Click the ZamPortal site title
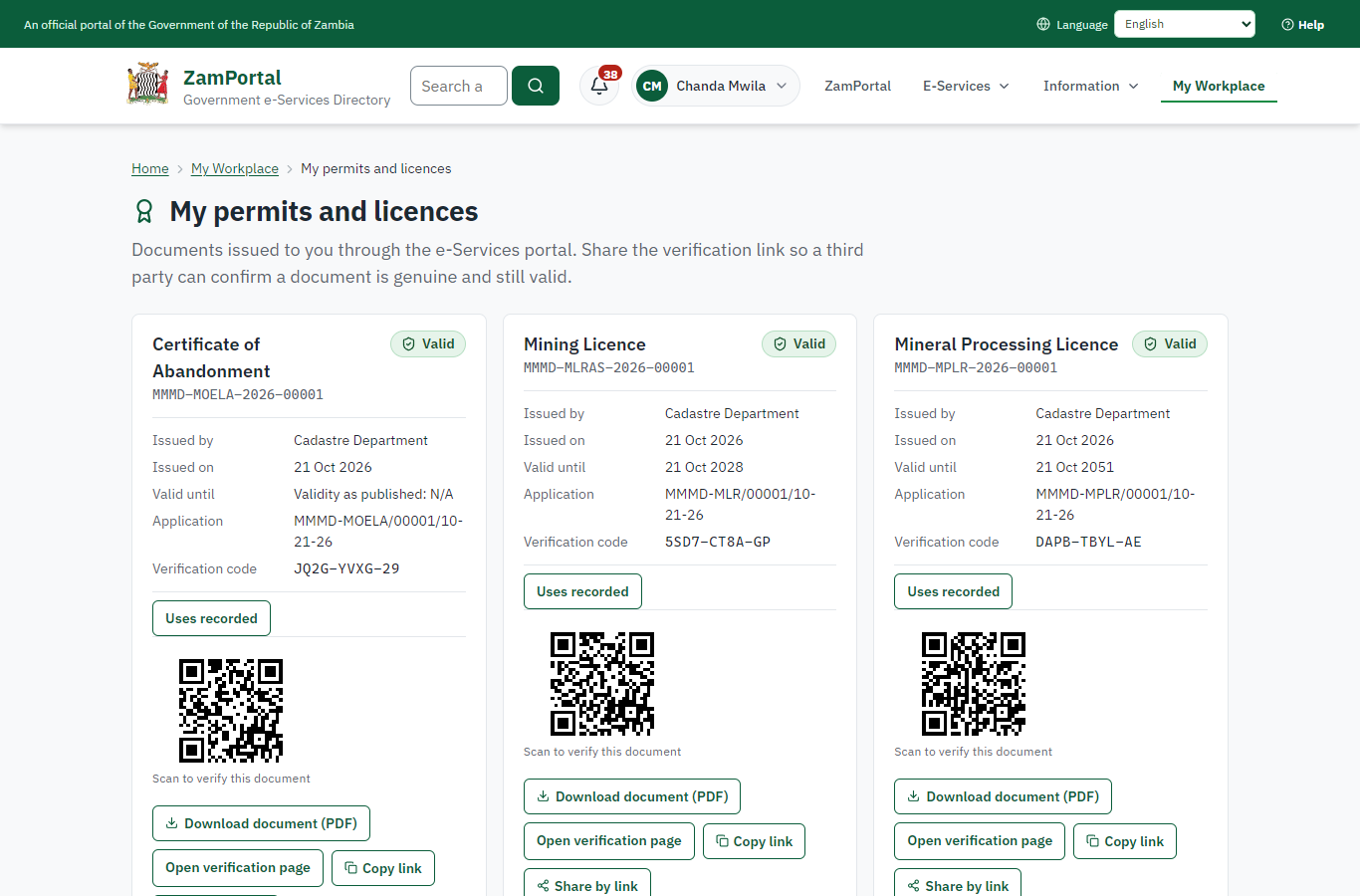The width and height of the screenshot is (1360, 896). pyautogui.click(x=232, y=78)
